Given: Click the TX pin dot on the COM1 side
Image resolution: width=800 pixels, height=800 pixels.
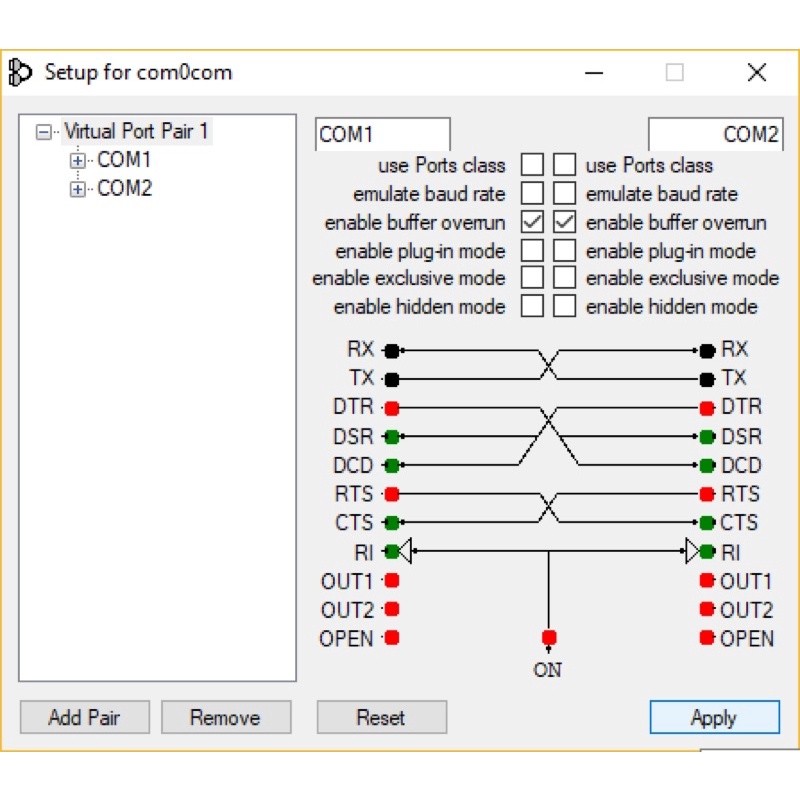Looking at the screenshot, I should coord(392,380).
